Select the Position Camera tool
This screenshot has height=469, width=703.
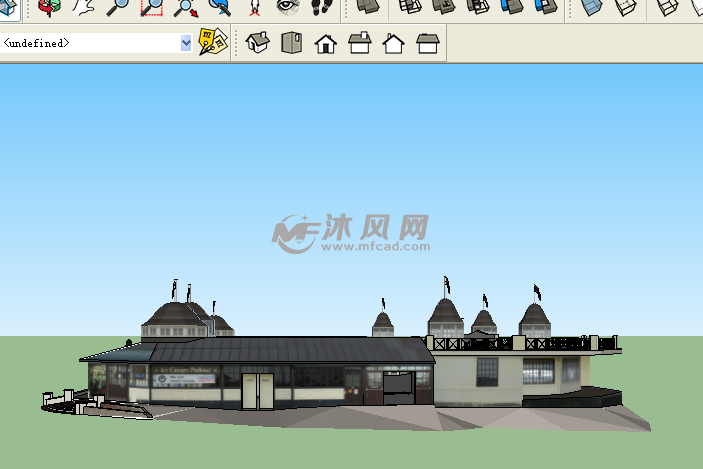pyautogui.click(x=254, y=8)
